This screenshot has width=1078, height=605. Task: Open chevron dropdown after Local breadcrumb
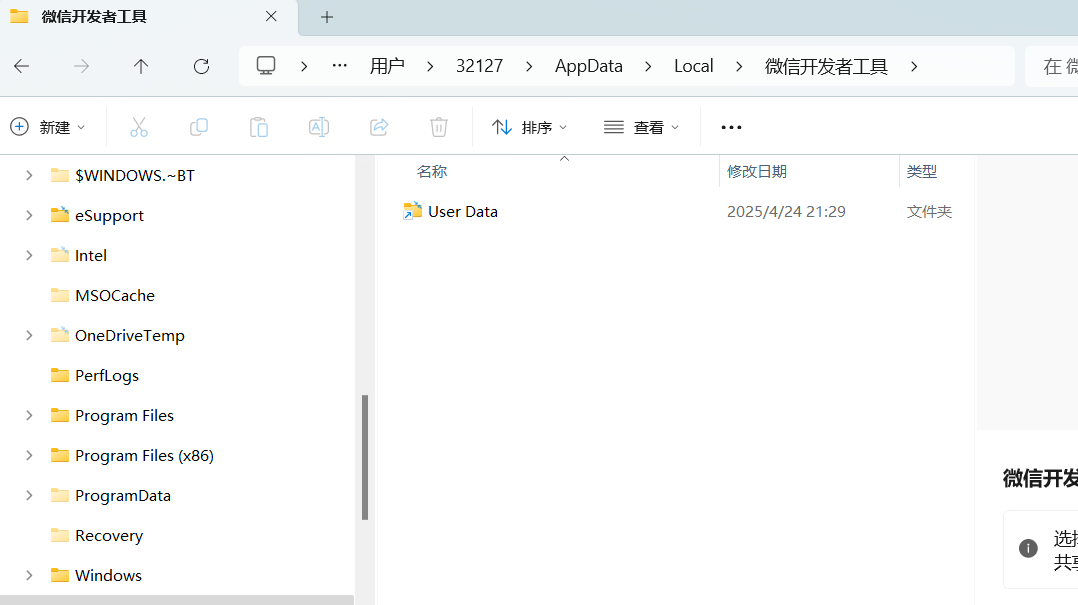739,66
